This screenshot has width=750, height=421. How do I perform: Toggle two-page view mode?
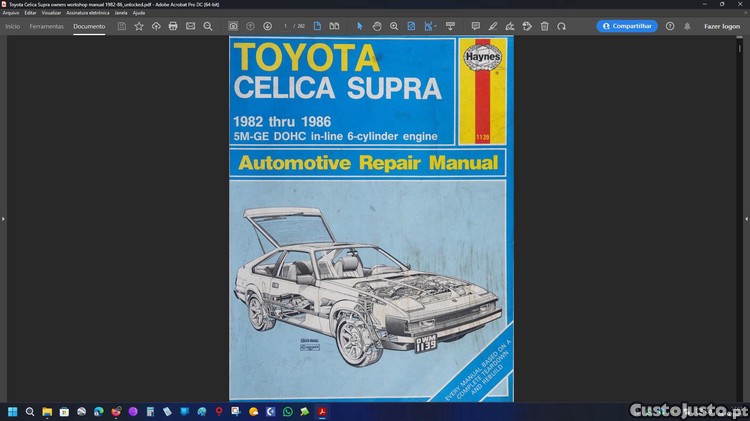pyautogui.click(x=334, y=26)
